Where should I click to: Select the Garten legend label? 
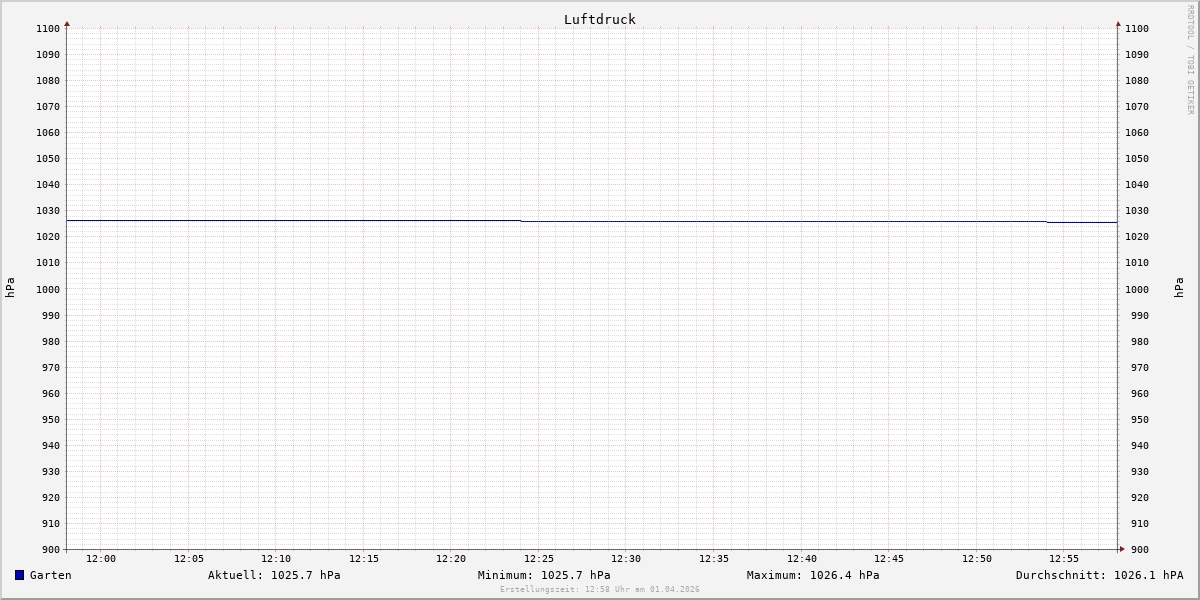tap(50, 575)
